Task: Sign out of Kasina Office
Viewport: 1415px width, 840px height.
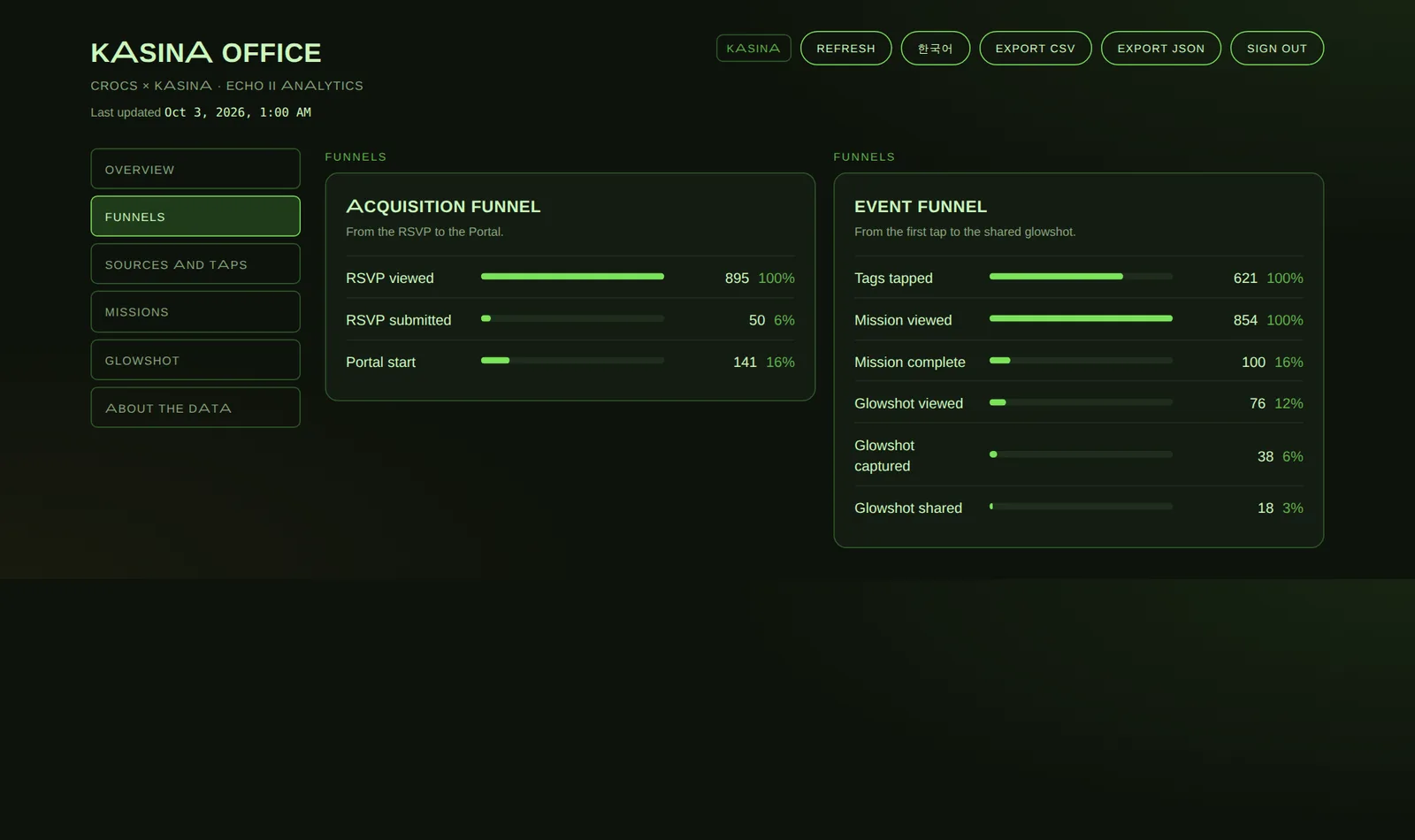Action: coord(1276,49)
